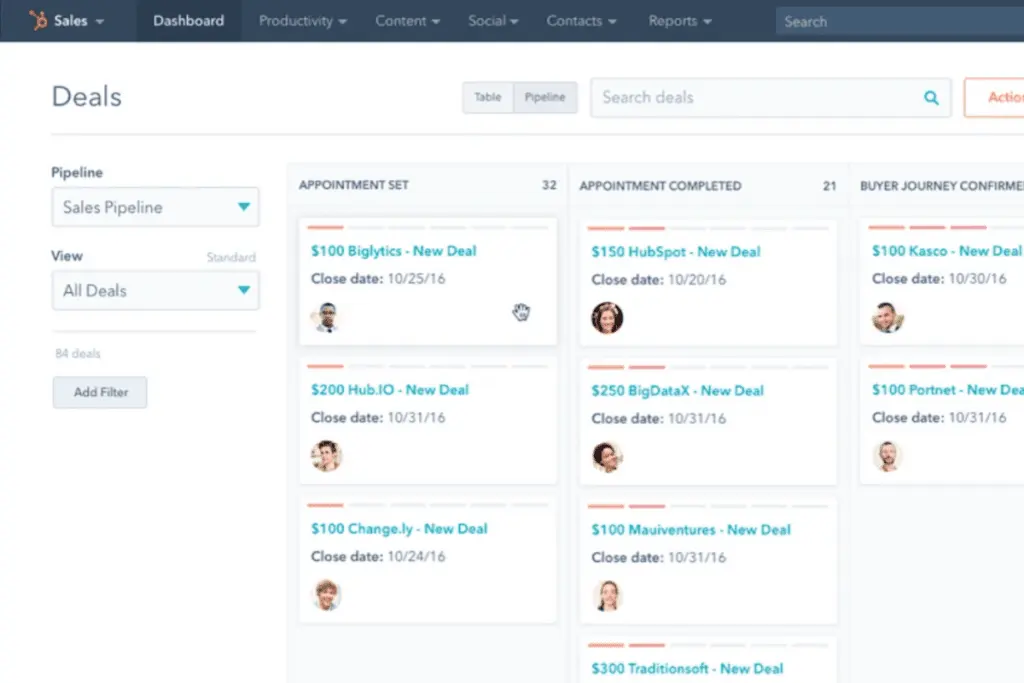Click the Kasco deal stage progress bar
Viewport: 1024px width, 683px height.
click(946, 227)
